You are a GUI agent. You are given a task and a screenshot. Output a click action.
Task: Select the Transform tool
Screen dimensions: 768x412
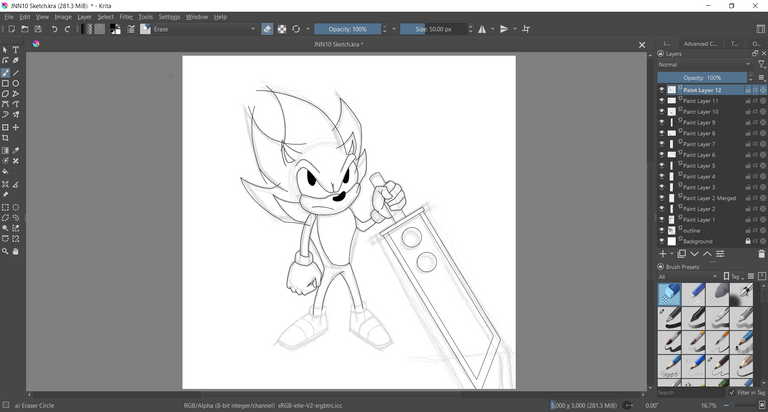tap(5, 127)
